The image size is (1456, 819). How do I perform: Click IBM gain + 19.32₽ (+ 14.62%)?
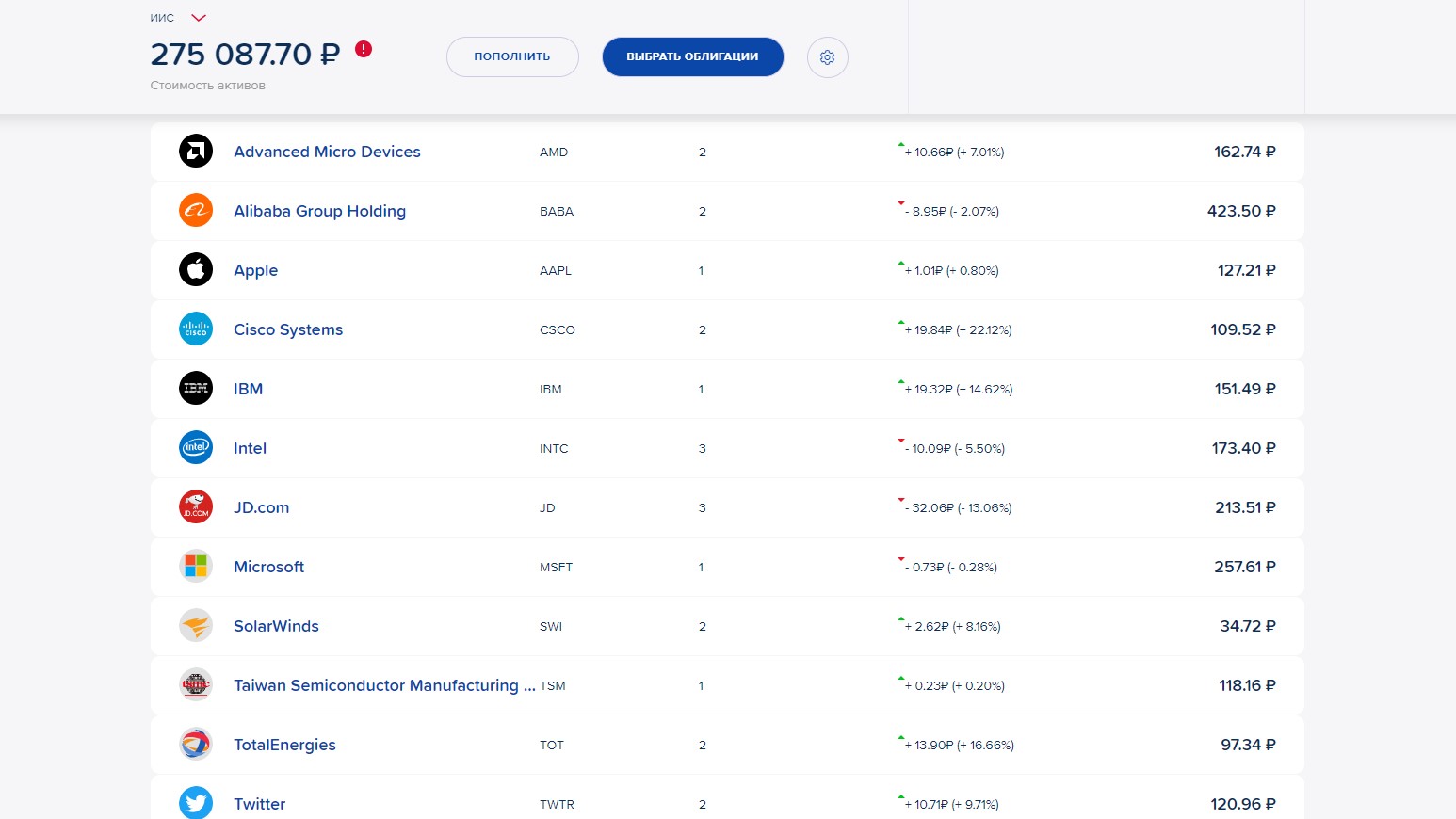pos(959,389)
